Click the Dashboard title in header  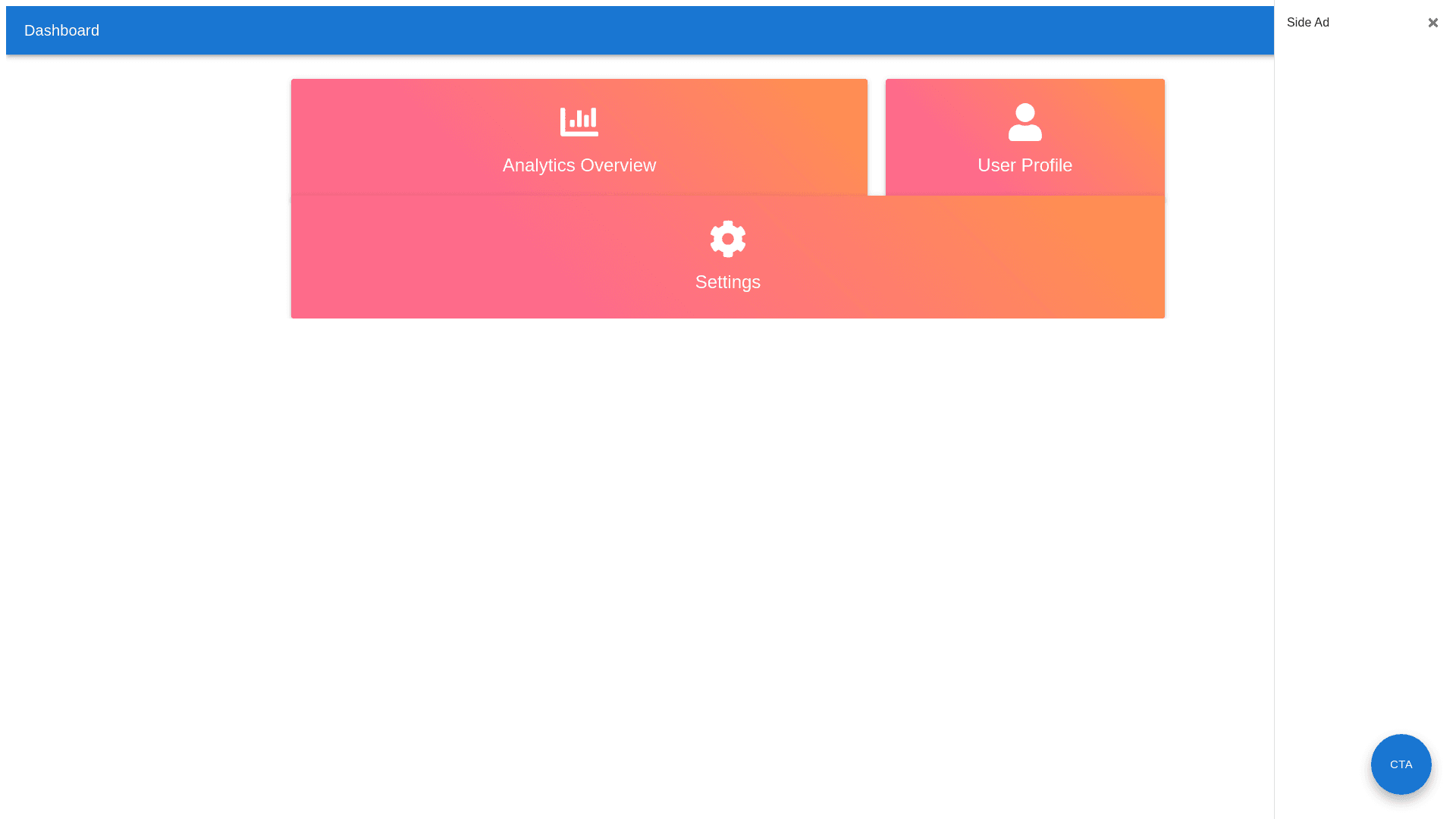point(61,30)
